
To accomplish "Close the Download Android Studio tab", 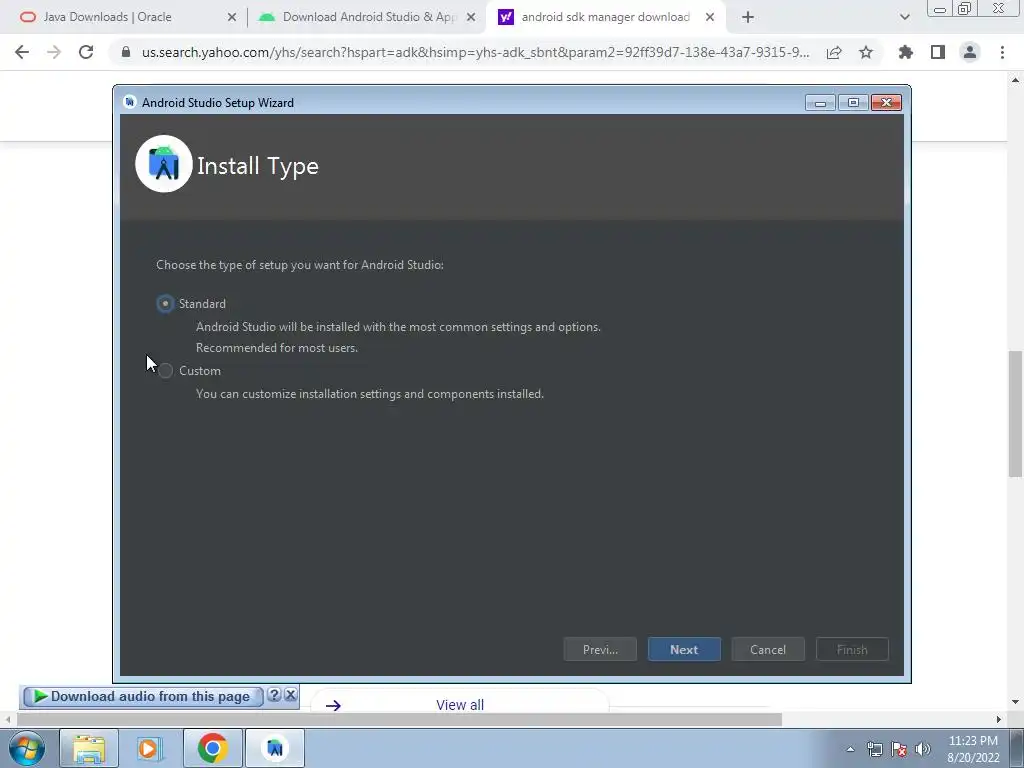I will [x=471, y=18].
